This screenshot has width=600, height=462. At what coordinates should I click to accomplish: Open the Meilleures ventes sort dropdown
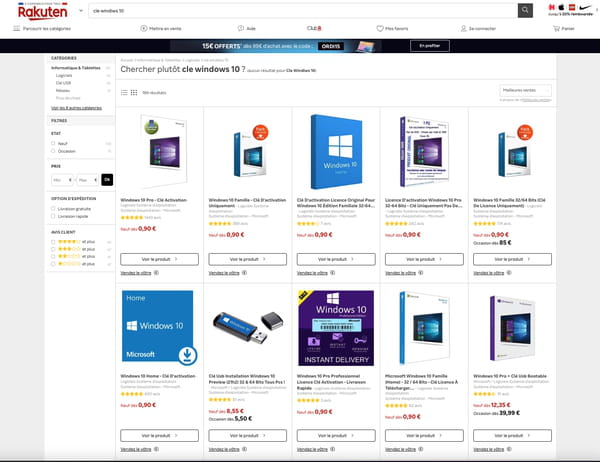(x=525, y=90)
